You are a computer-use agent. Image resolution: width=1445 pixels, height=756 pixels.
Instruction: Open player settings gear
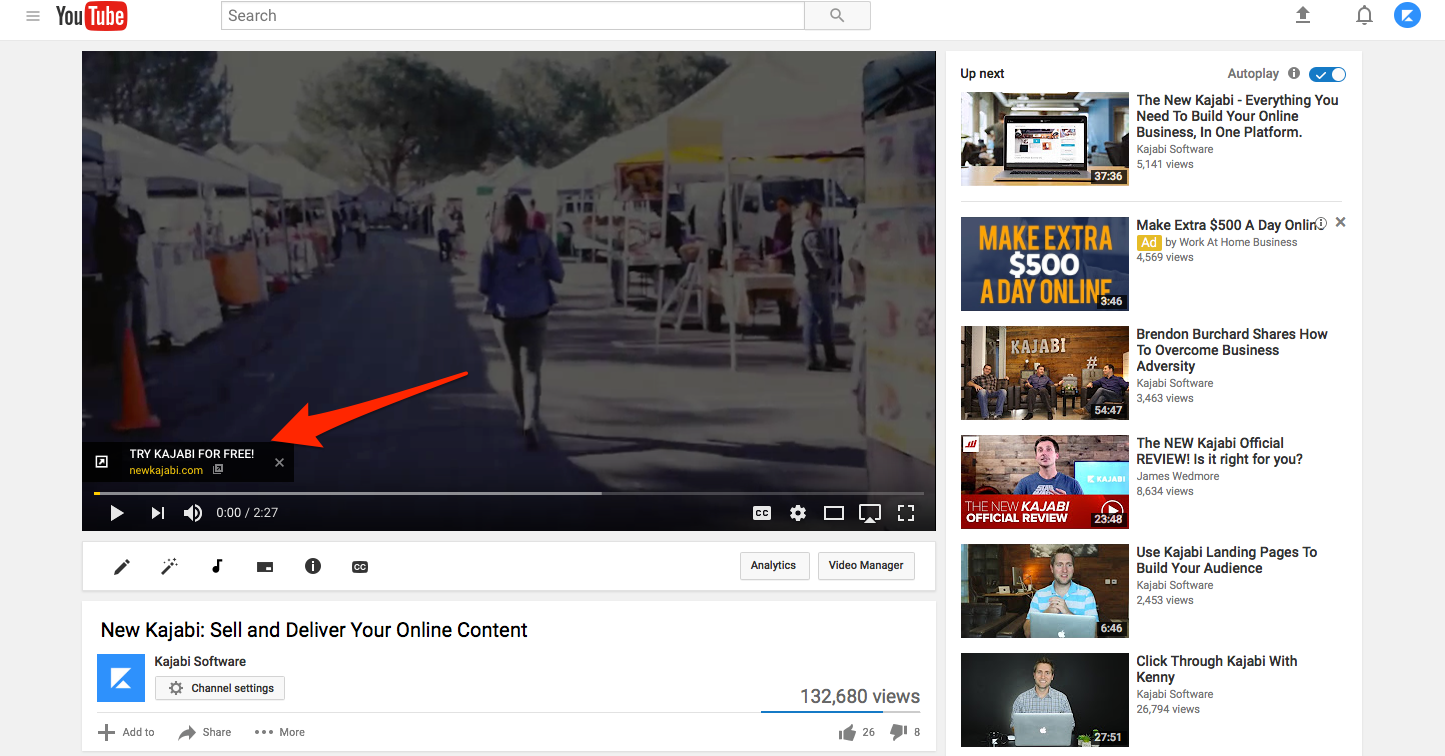pos(798,513)
